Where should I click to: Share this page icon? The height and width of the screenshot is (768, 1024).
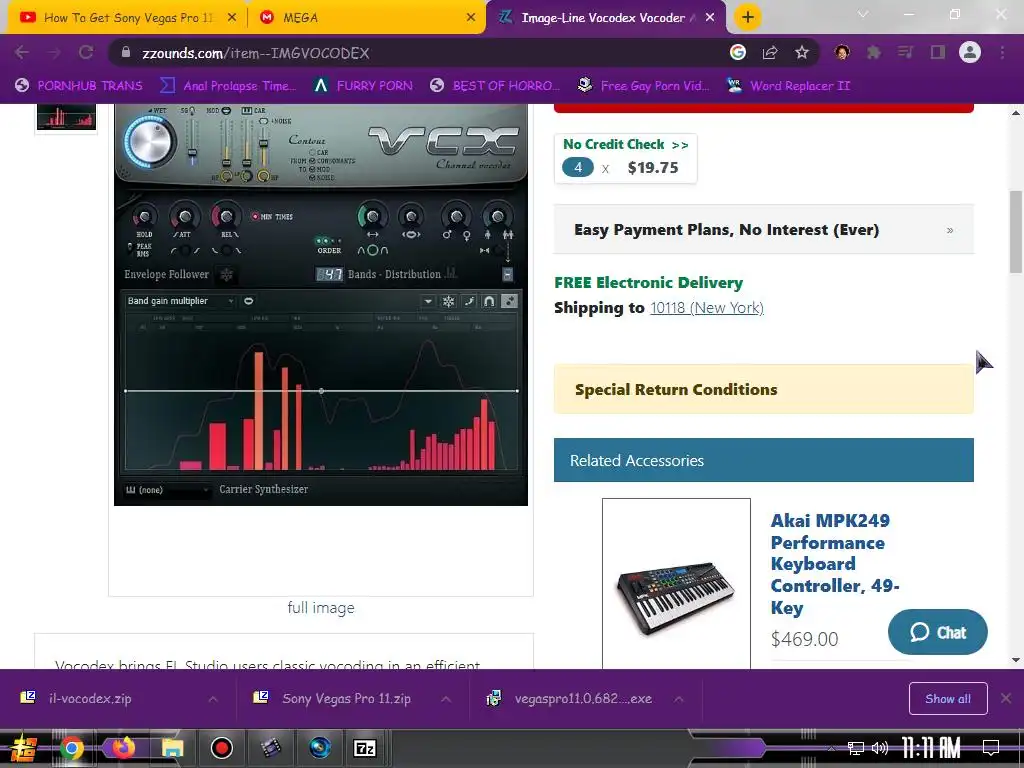point(770,53)
